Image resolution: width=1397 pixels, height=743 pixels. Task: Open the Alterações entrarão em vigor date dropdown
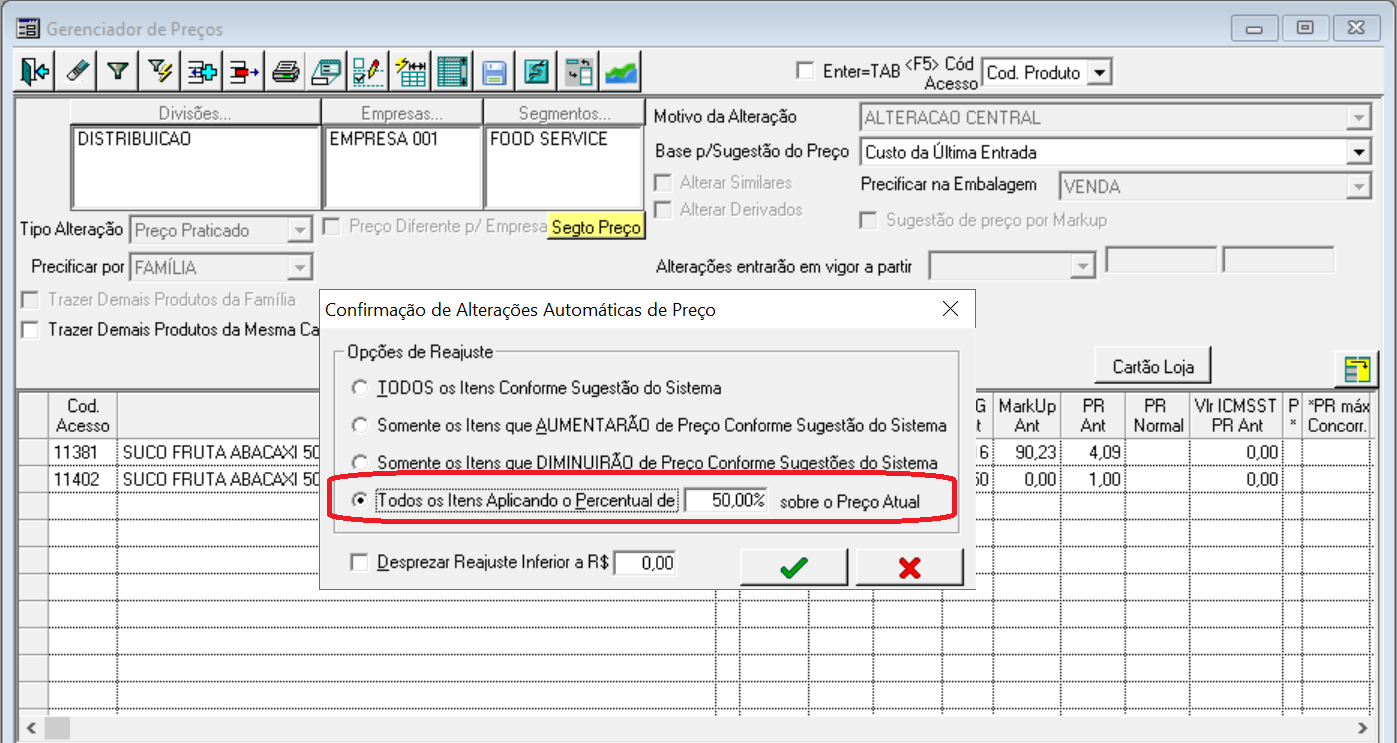click(x=1081, y=266)
